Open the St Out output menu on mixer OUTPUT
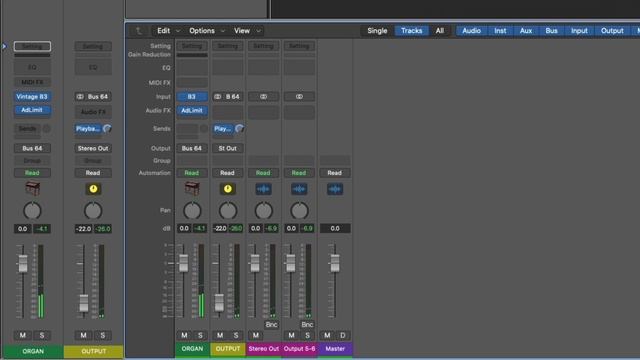This screenshot has width=640, height=360. coord(227,148)
